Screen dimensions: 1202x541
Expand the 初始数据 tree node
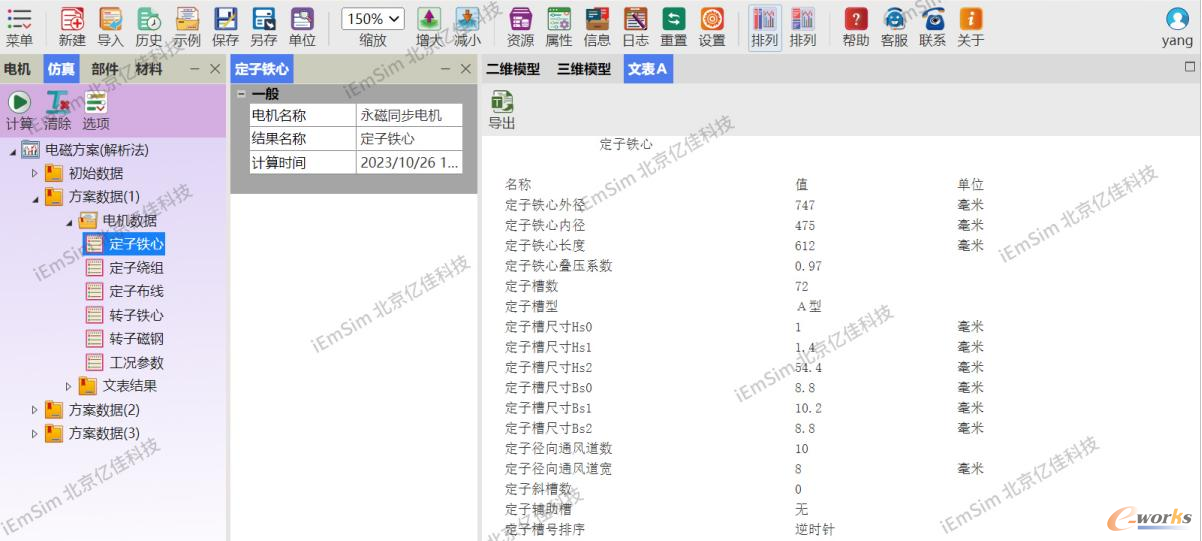coord(35,173)
